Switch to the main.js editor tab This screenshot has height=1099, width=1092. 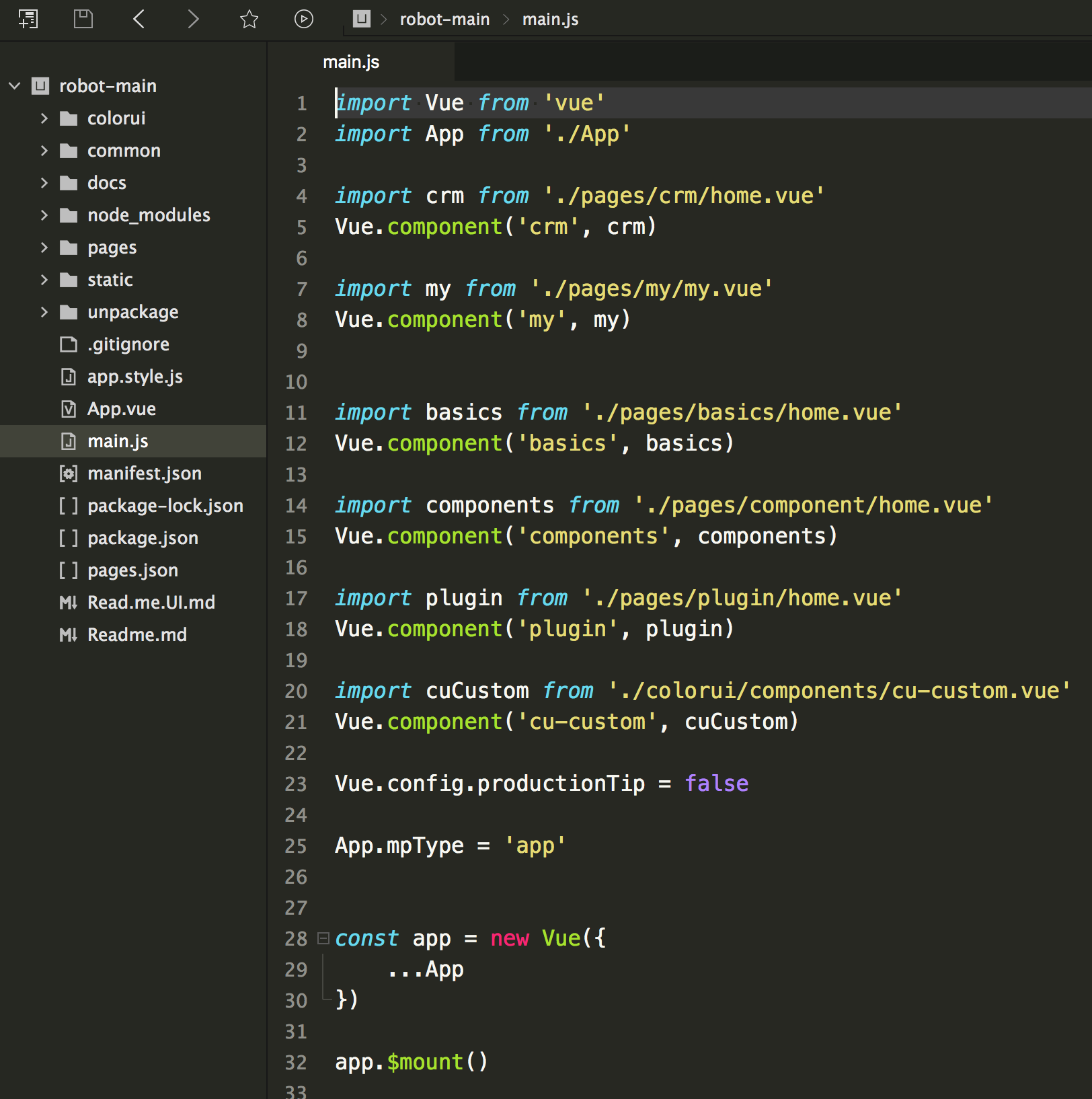351,62
